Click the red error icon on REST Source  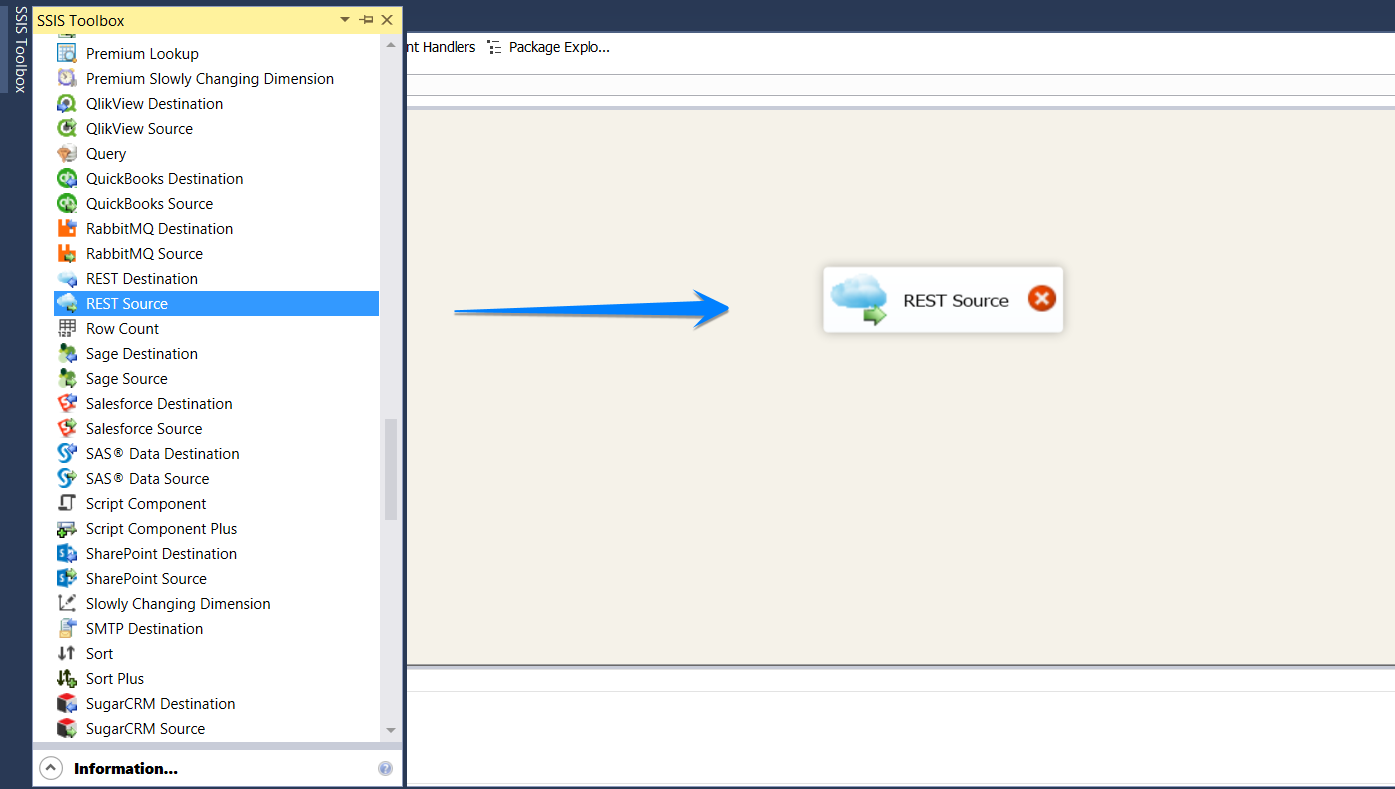click(1042, 299)
